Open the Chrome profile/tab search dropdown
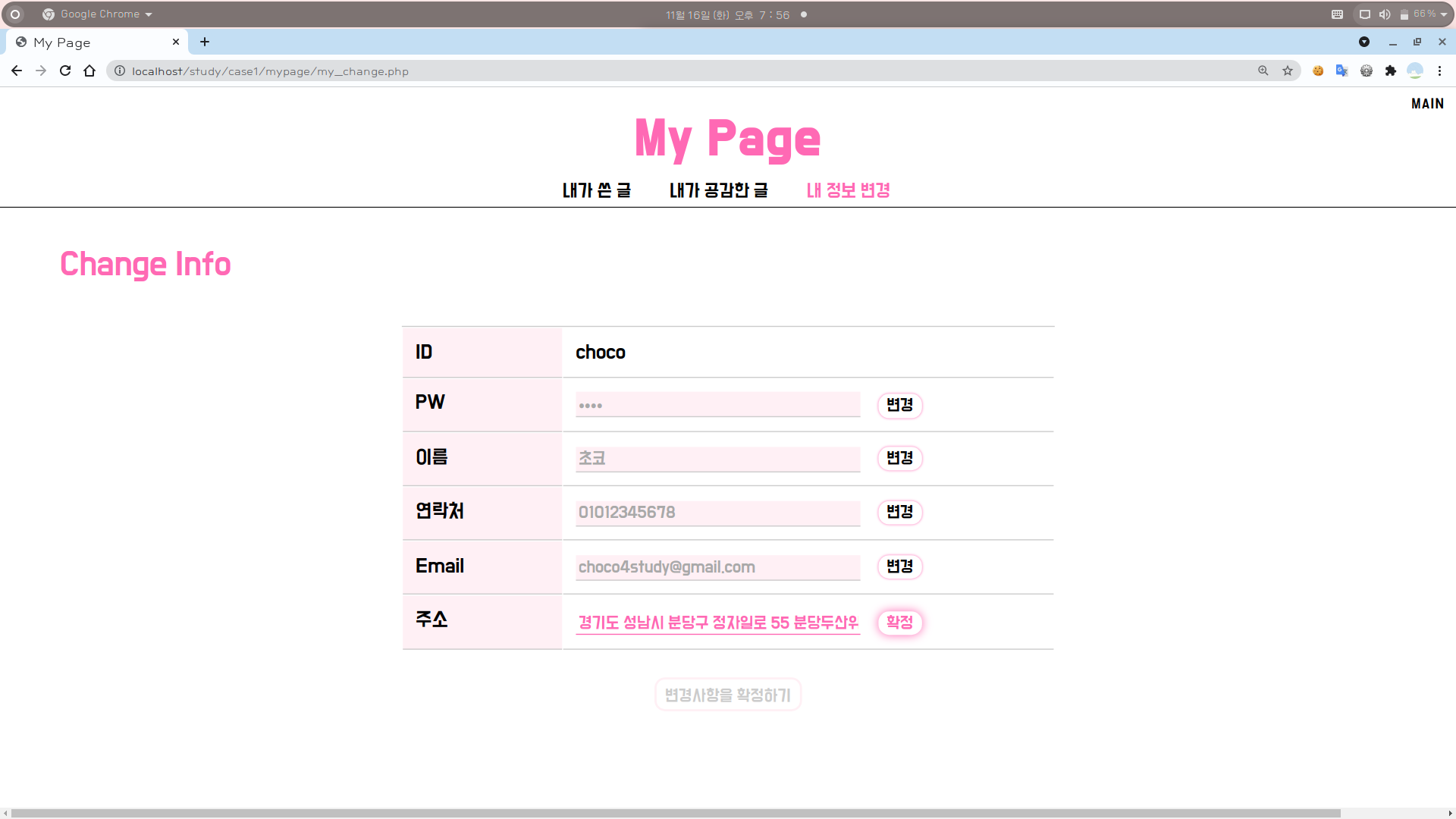Image resolution: width=1456 pixels, height=819 pixels. click(1364, 42)
